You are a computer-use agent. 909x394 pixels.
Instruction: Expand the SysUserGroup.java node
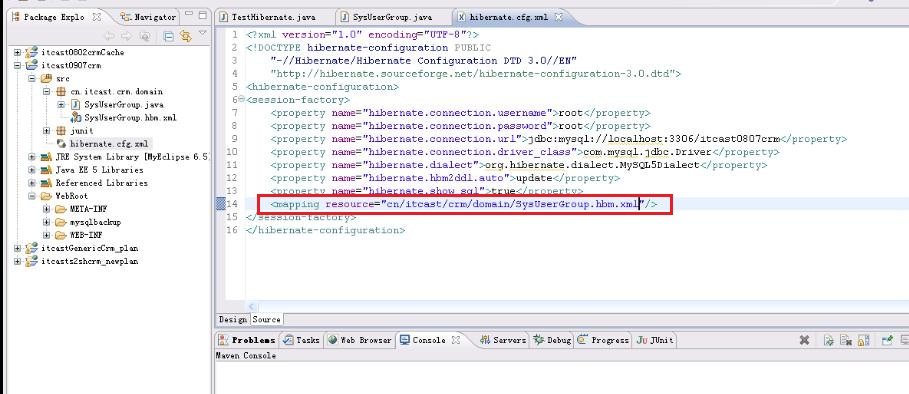pos(61,105)
